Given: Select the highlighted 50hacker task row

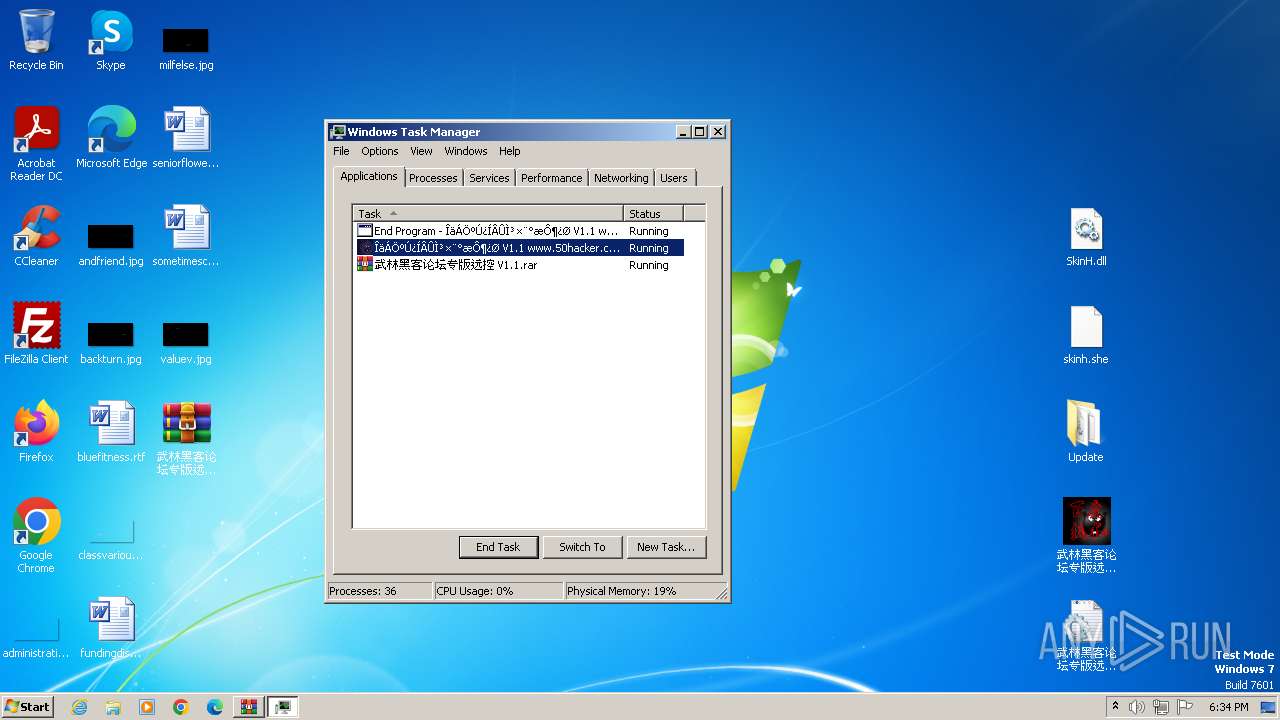Looking at the screenshot, I should tap(520, 248).
